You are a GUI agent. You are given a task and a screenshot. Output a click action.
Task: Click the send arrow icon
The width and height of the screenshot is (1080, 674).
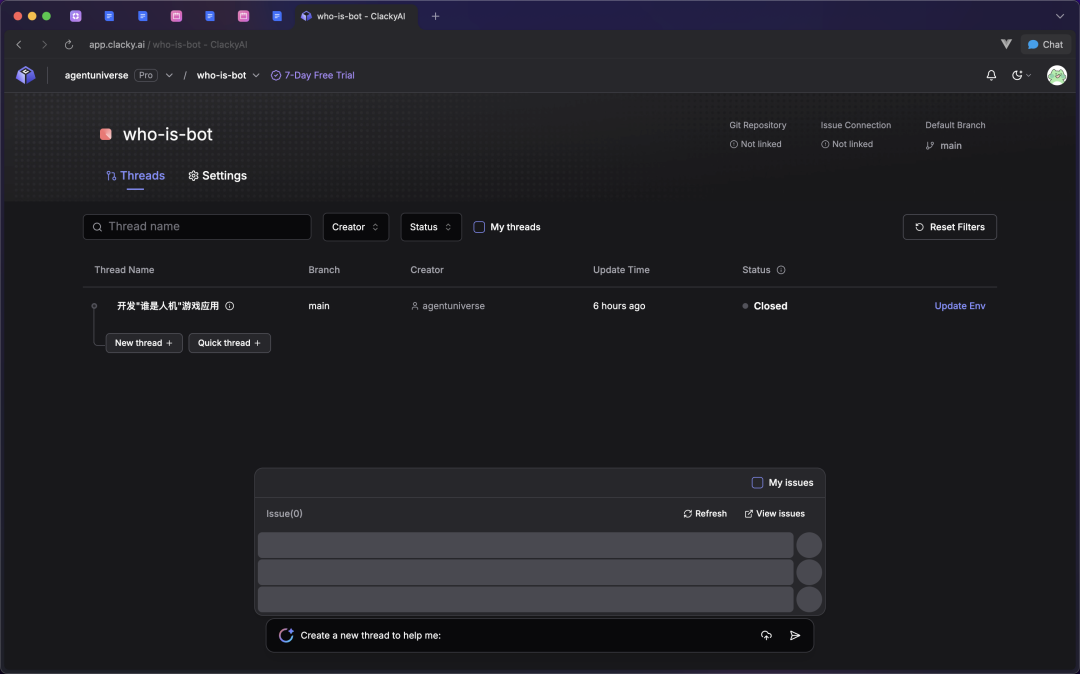tap(795, 635)
